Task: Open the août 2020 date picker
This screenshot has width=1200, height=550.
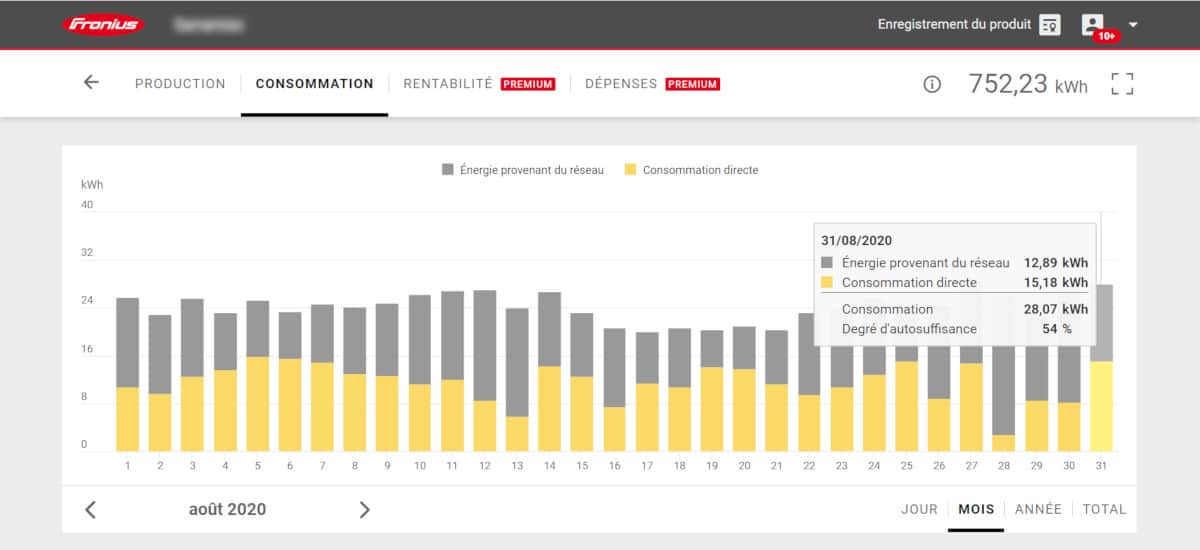Action: 227,509
